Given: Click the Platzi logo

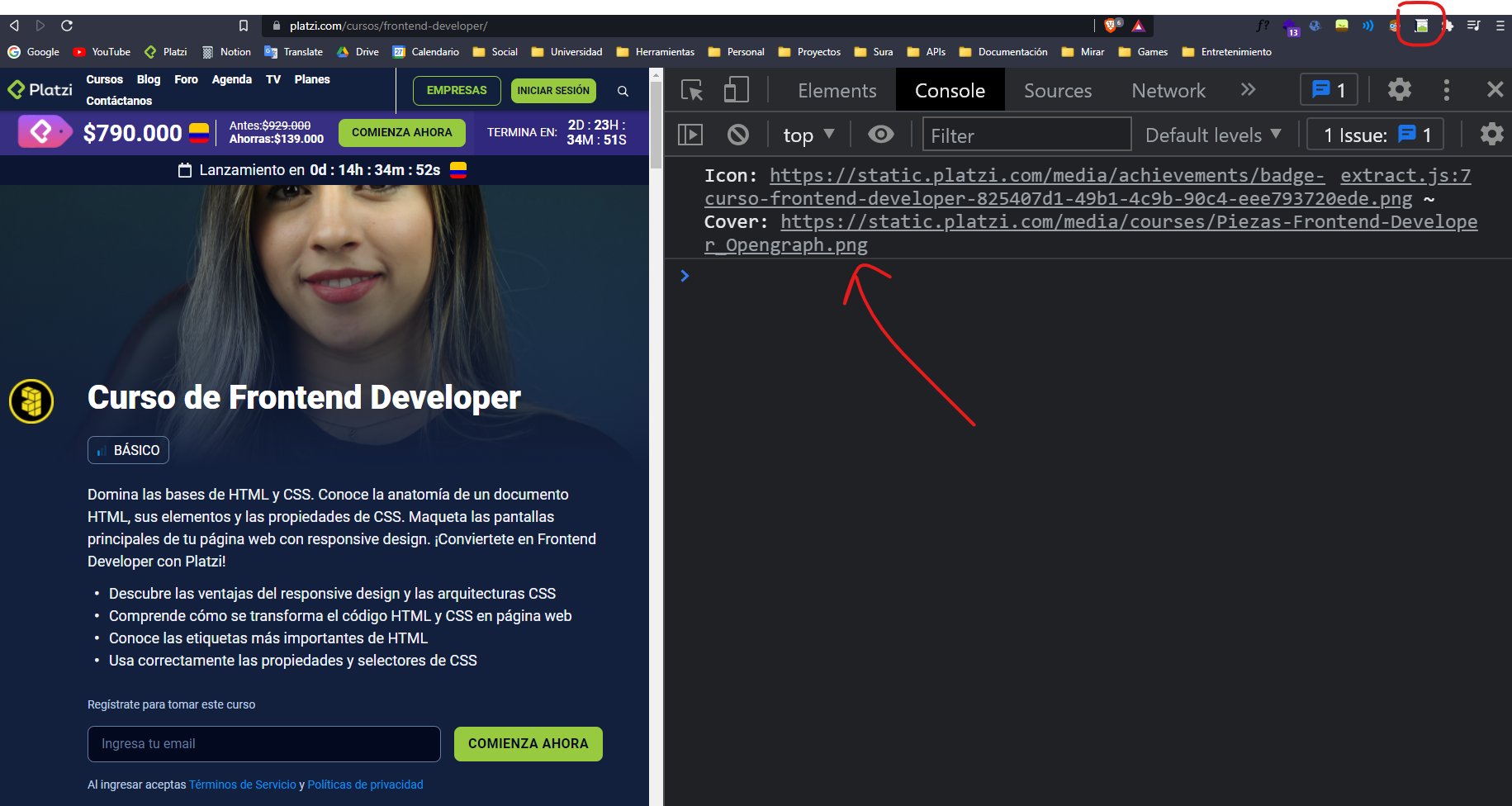Looking at the screenshot, I should [40, 89].
